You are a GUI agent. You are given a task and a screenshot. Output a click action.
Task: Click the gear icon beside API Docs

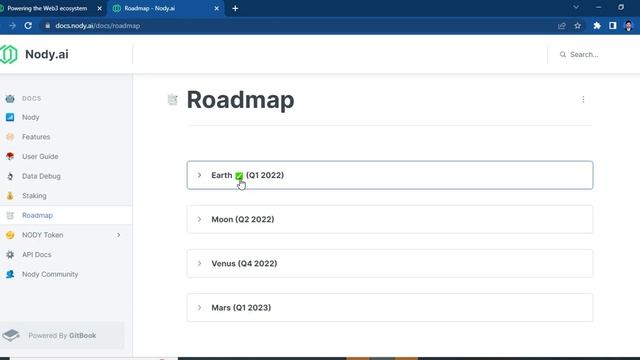pyautogui.click(x=10, y=254)
